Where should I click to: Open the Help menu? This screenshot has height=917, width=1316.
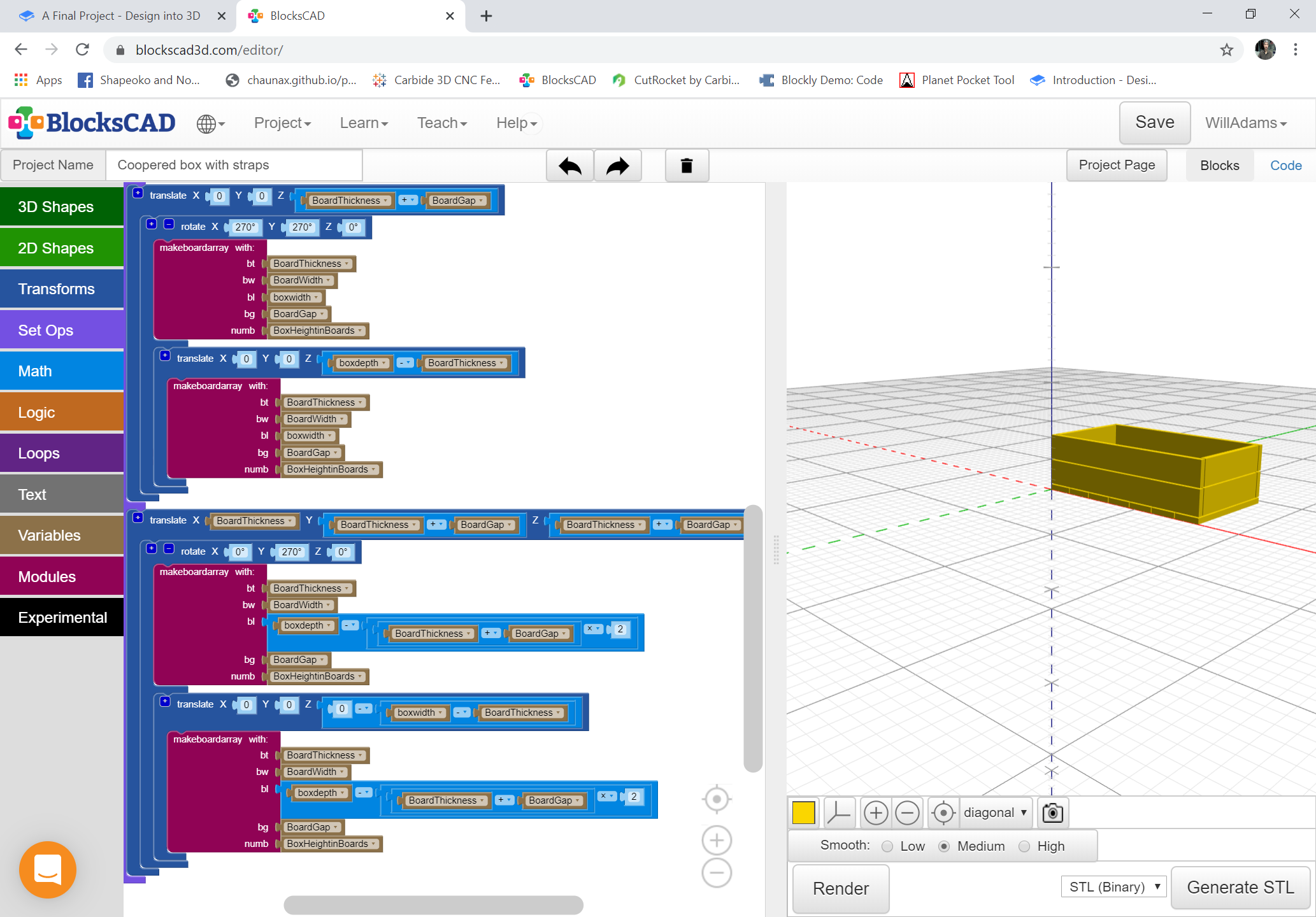tap(517, 123)
